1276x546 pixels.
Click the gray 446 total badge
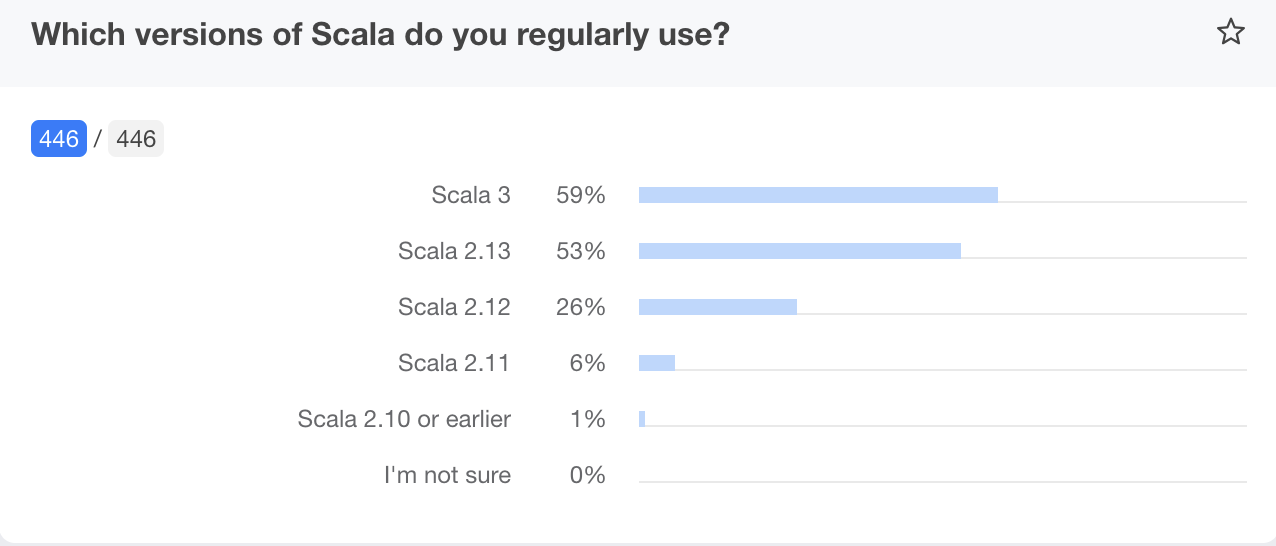[136, 139]
